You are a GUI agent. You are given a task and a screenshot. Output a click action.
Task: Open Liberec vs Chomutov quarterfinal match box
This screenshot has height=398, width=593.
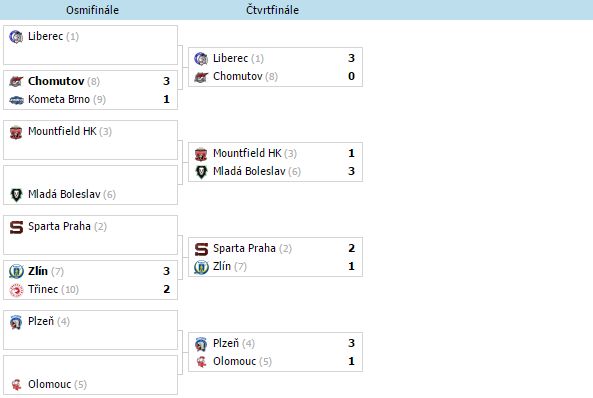[275, 67]
